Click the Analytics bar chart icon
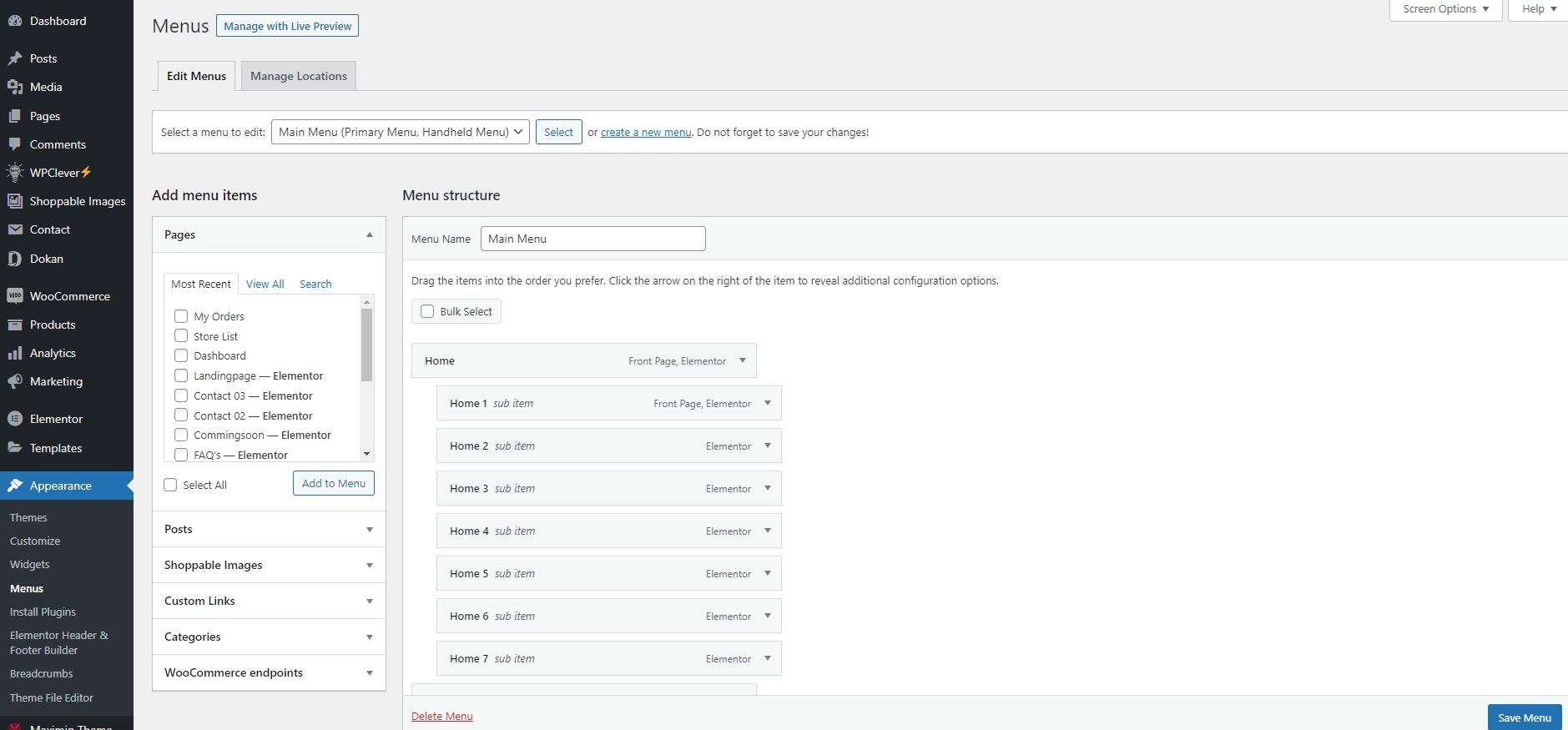 click(15, 353)
